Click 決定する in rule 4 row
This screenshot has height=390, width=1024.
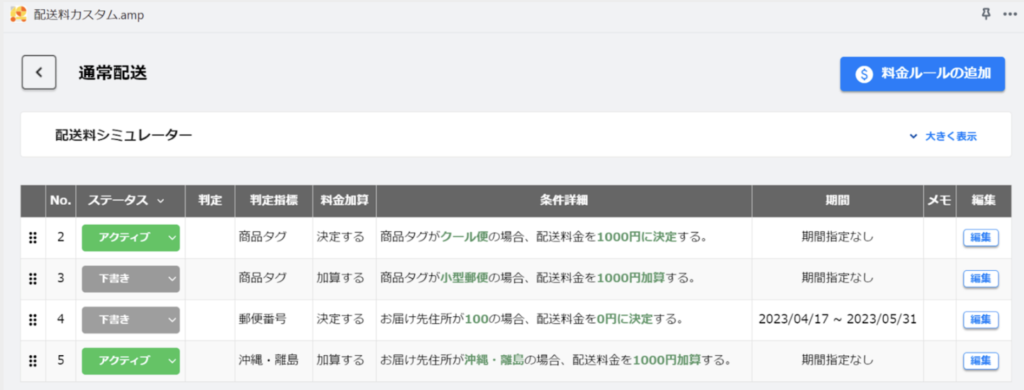tap(340, 319)
